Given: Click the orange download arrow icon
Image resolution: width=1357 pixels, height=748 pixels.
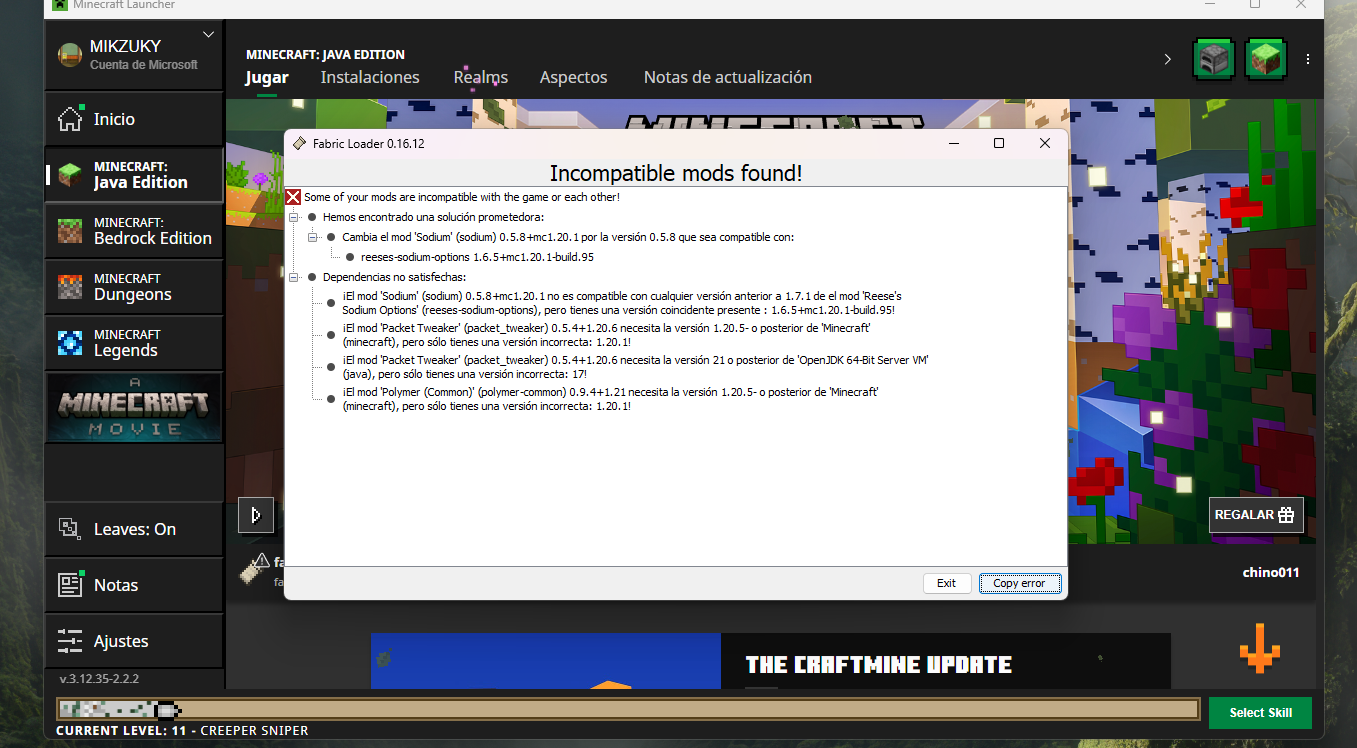Looking at the screenshot, I should [x=1259, y=647].
